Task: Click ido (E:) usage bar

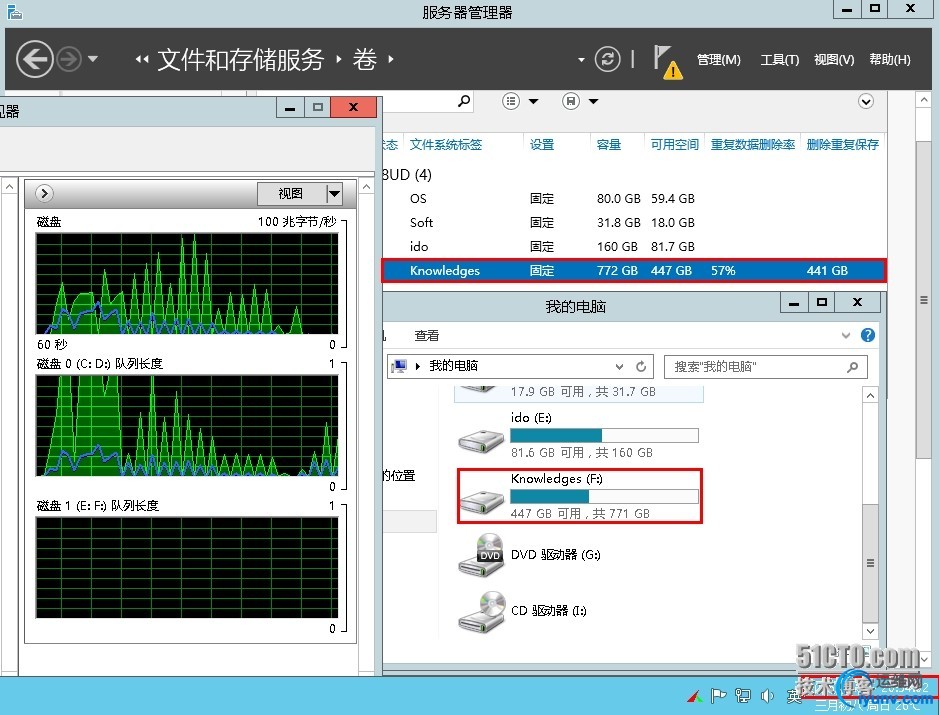Action: click(x=604, y=435)
